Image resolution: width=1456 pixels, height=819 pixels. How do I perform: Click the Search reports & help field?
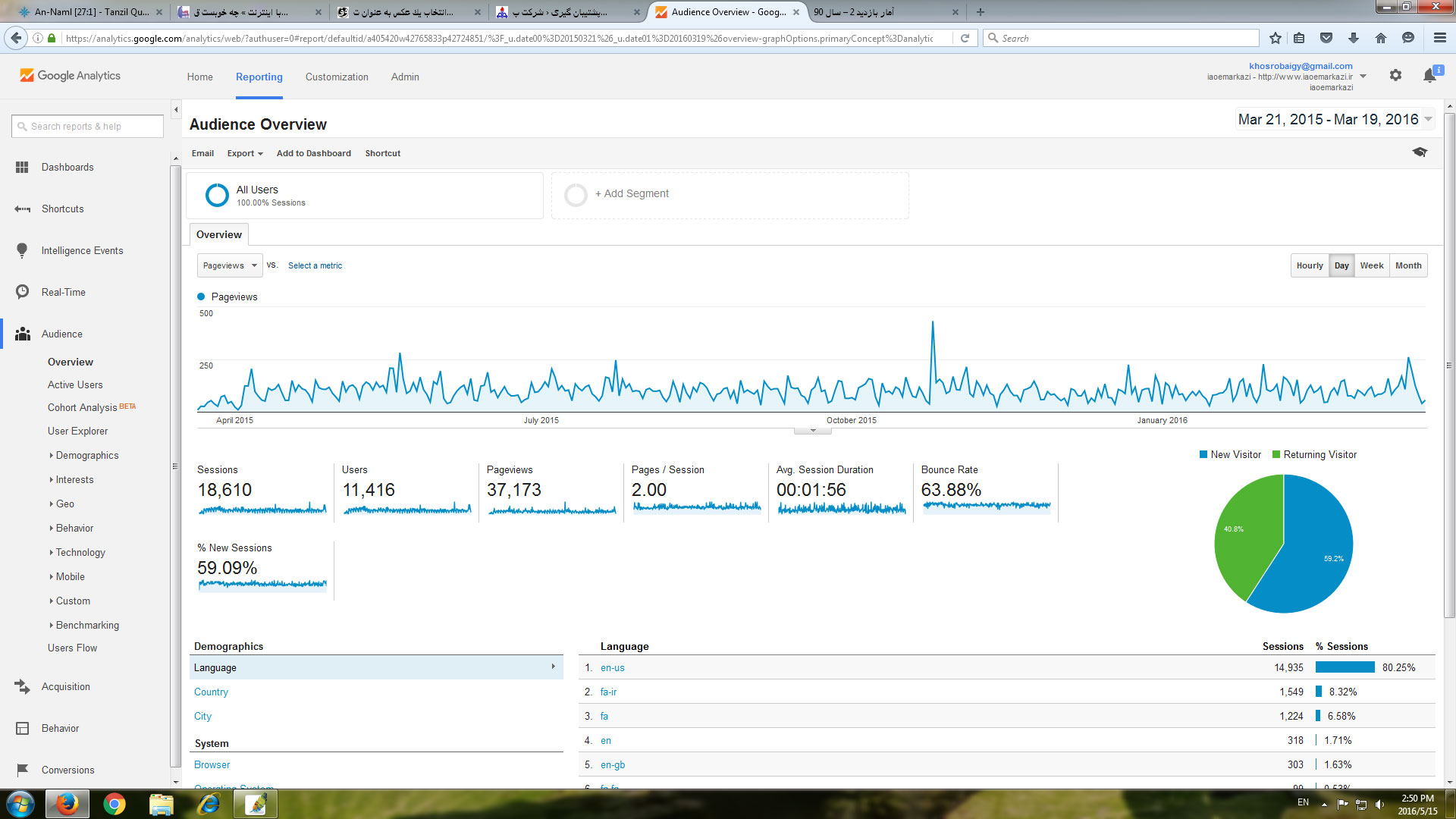click(87, 127)
